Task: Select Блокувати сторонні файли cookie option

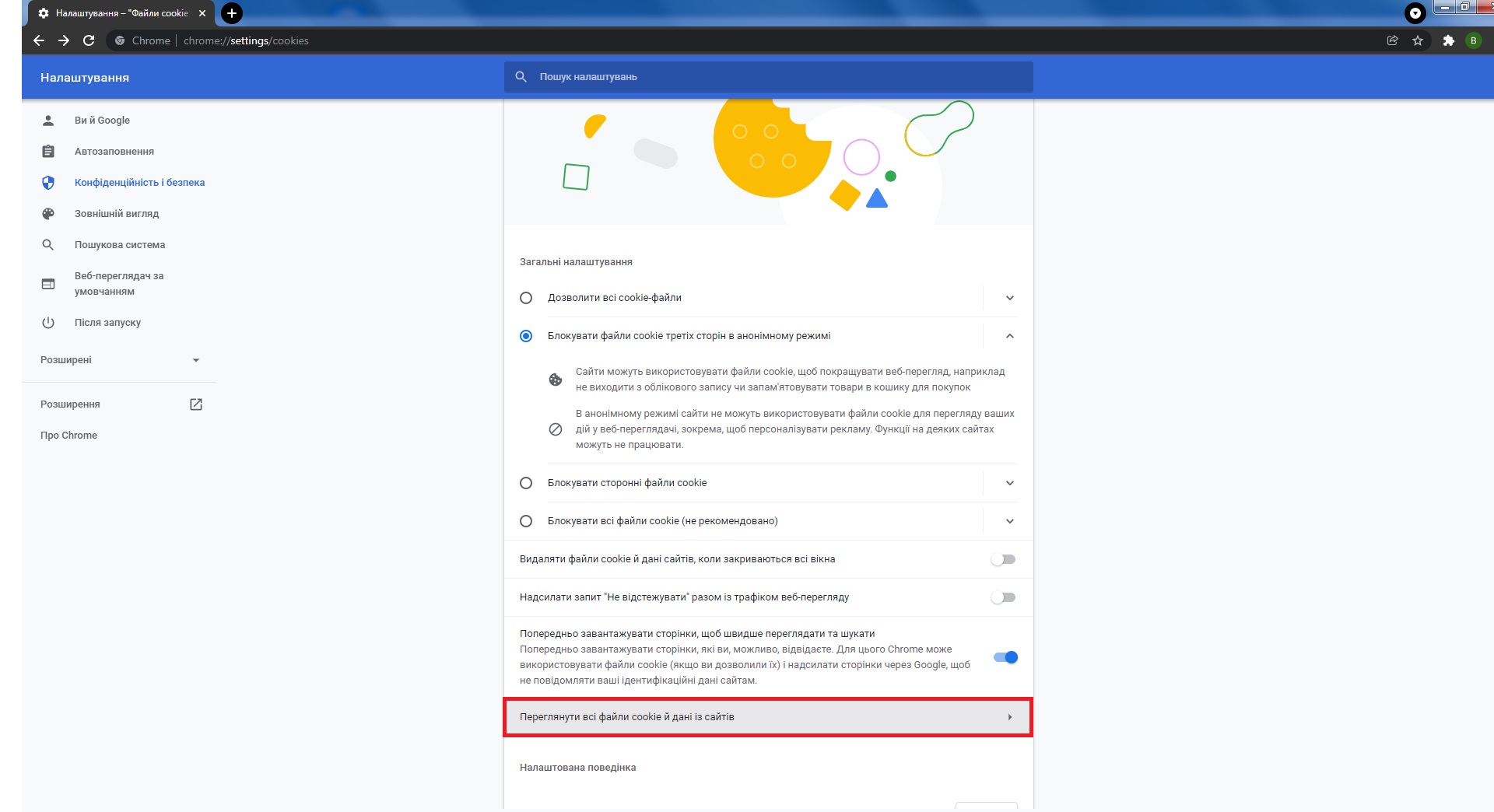Action: pos(526,483)
